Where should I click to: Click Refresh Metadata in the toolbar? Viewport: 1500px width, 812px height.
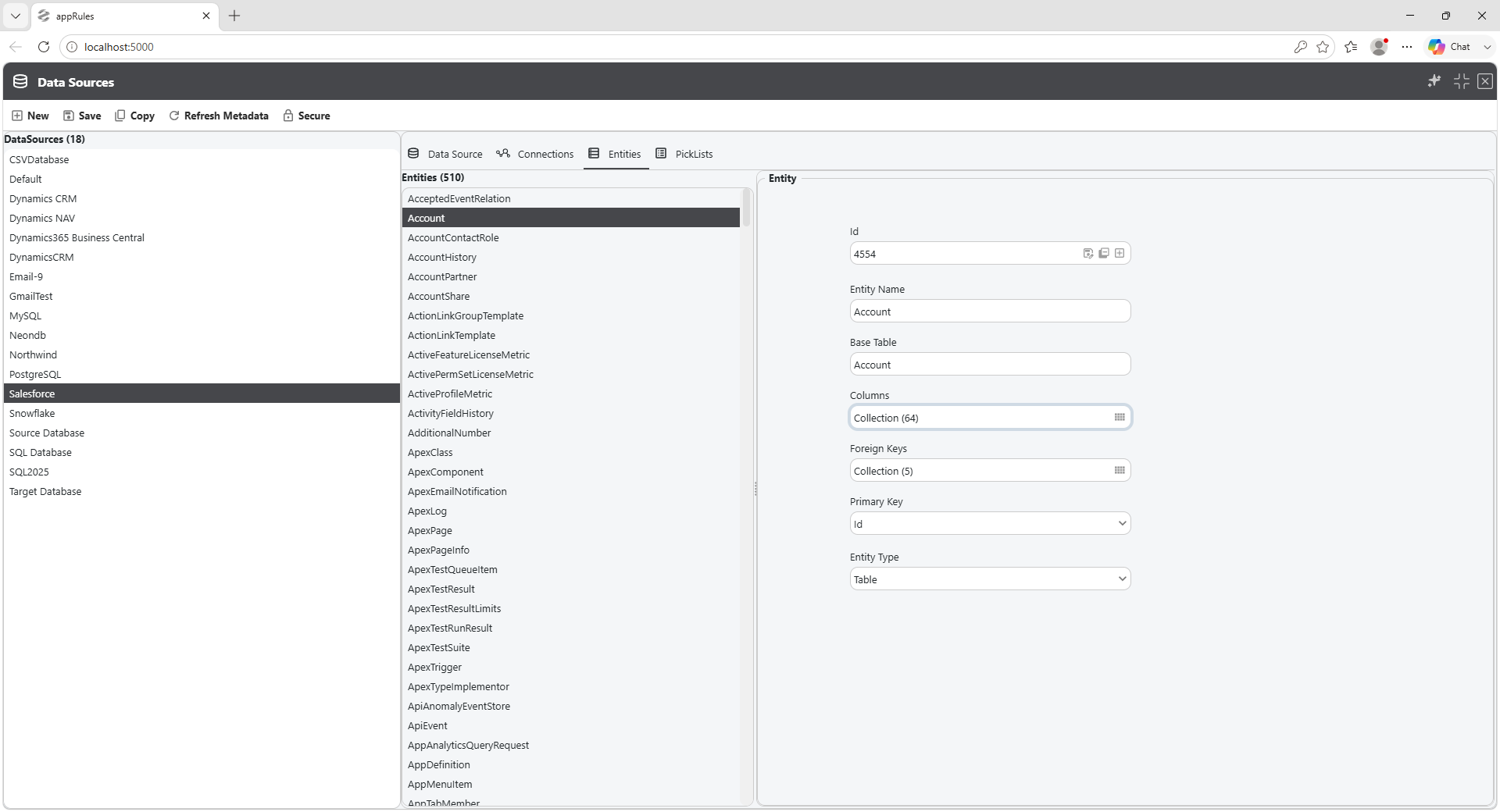[x=219, y=116]
